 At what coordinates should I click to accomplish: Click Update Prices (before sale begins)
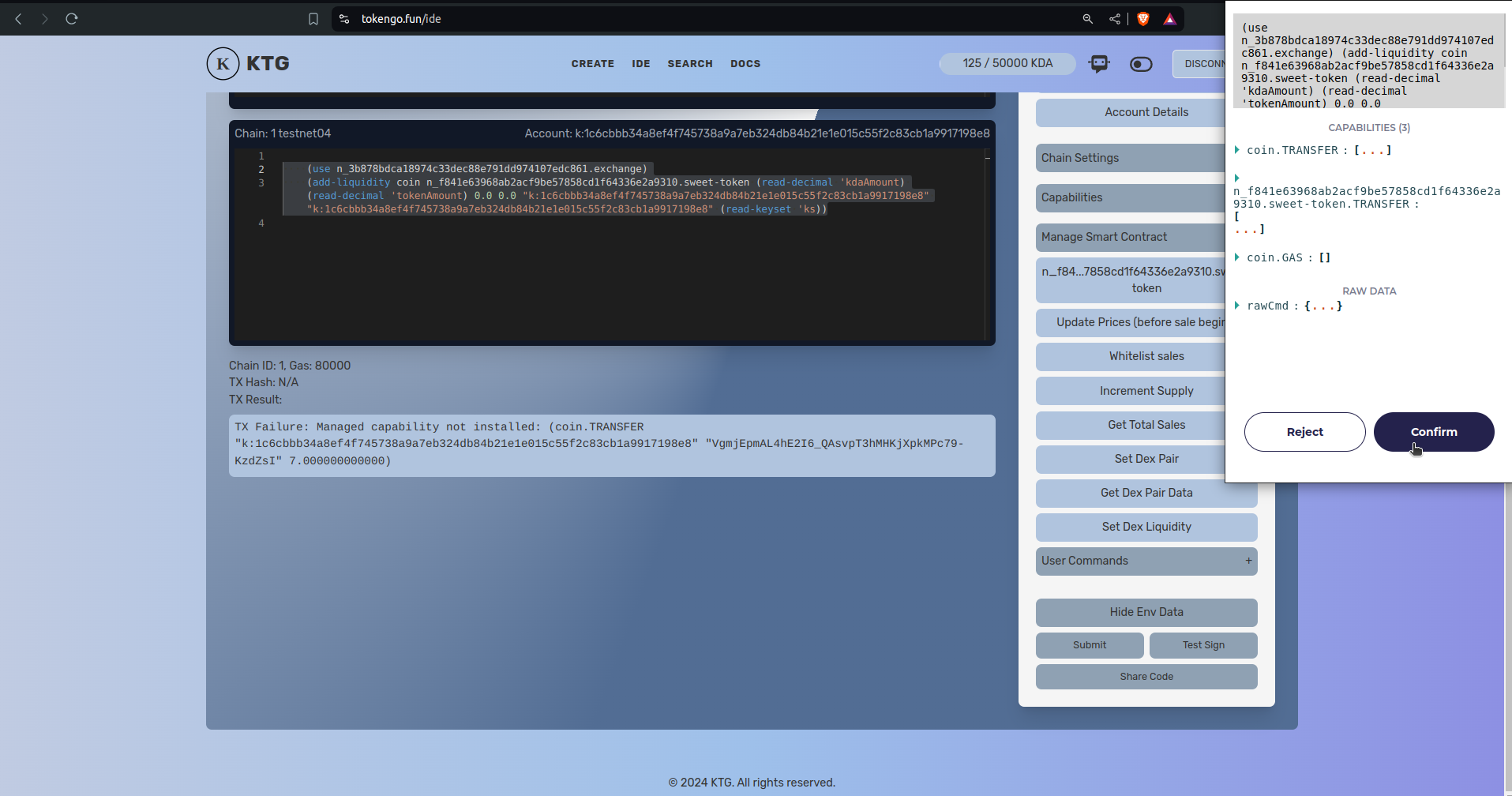tap(1131, 322)
